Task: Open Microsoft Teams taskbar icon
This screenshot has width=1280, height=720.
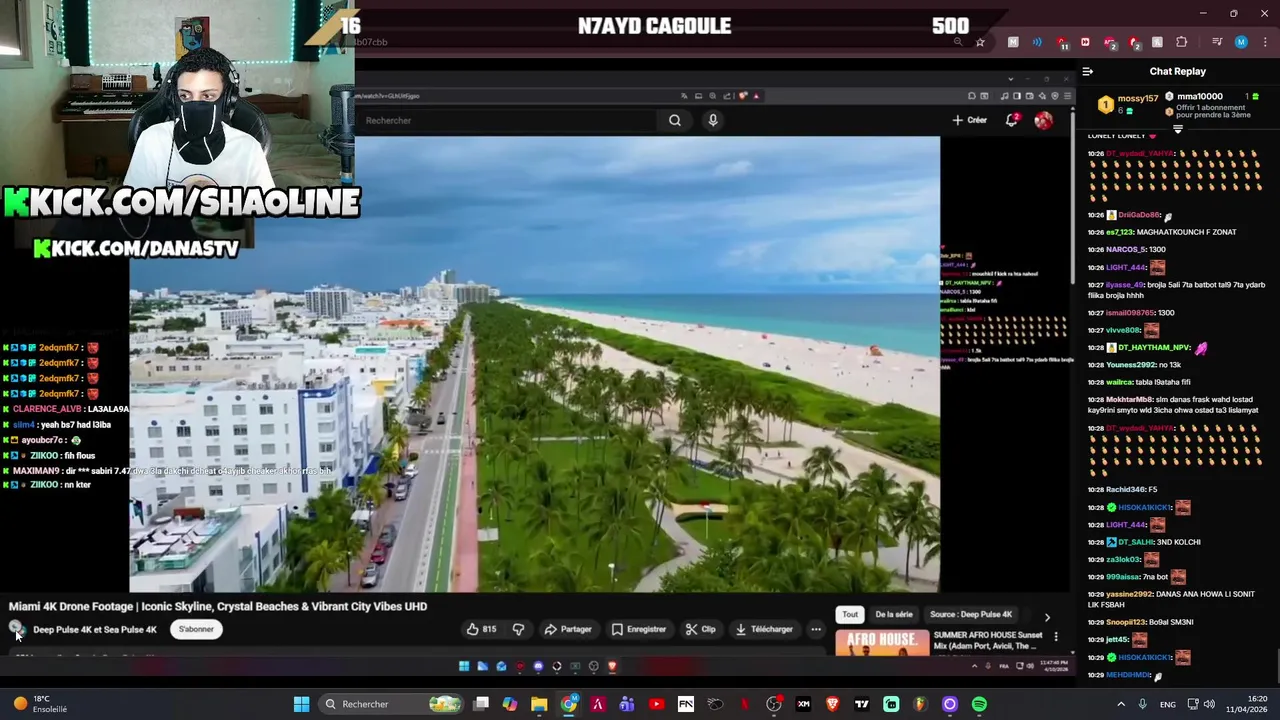Action: (627, 704)
